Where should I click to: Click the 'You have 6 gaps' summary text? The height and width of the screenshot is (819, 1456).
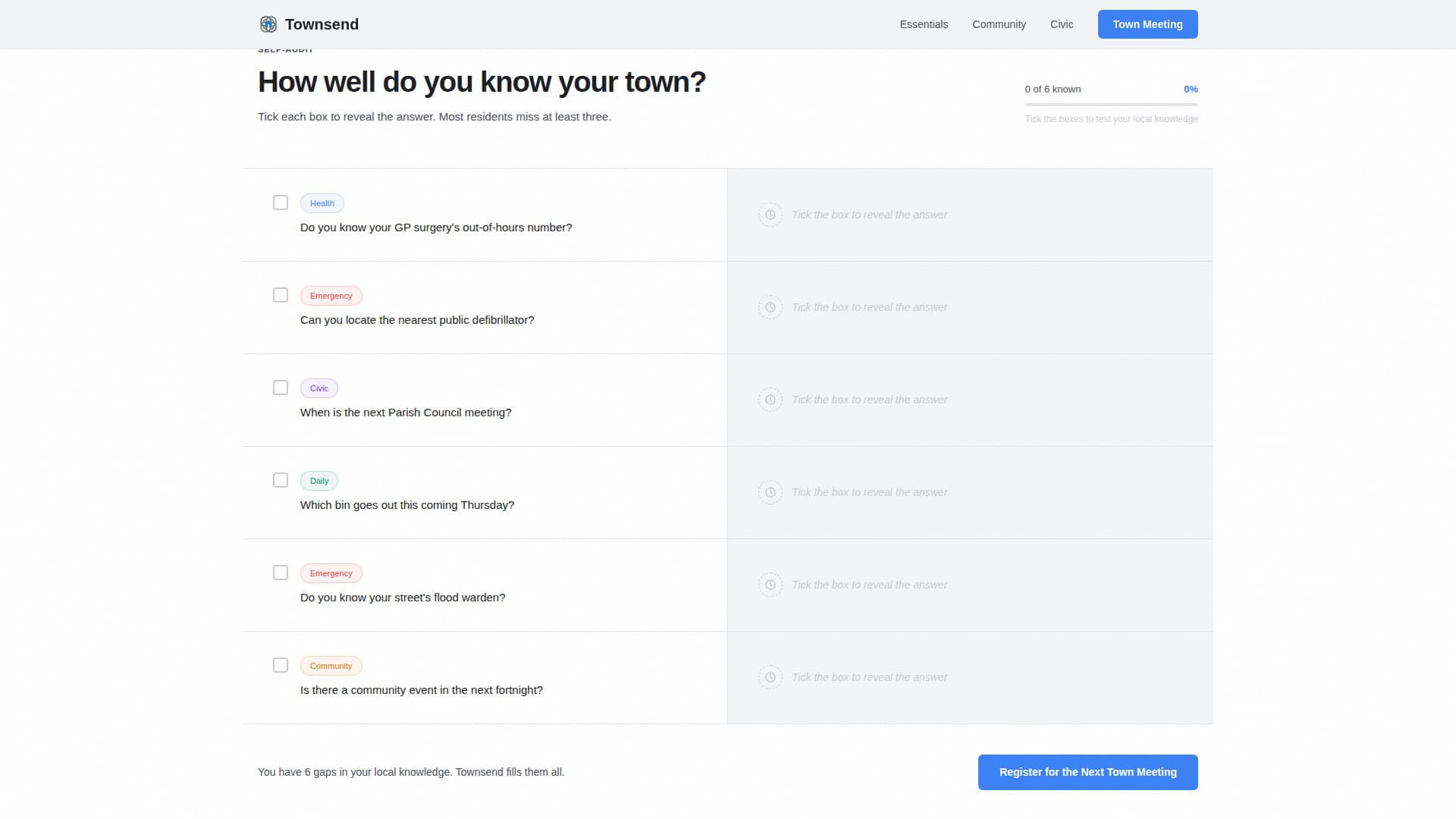tap(411, 772)
